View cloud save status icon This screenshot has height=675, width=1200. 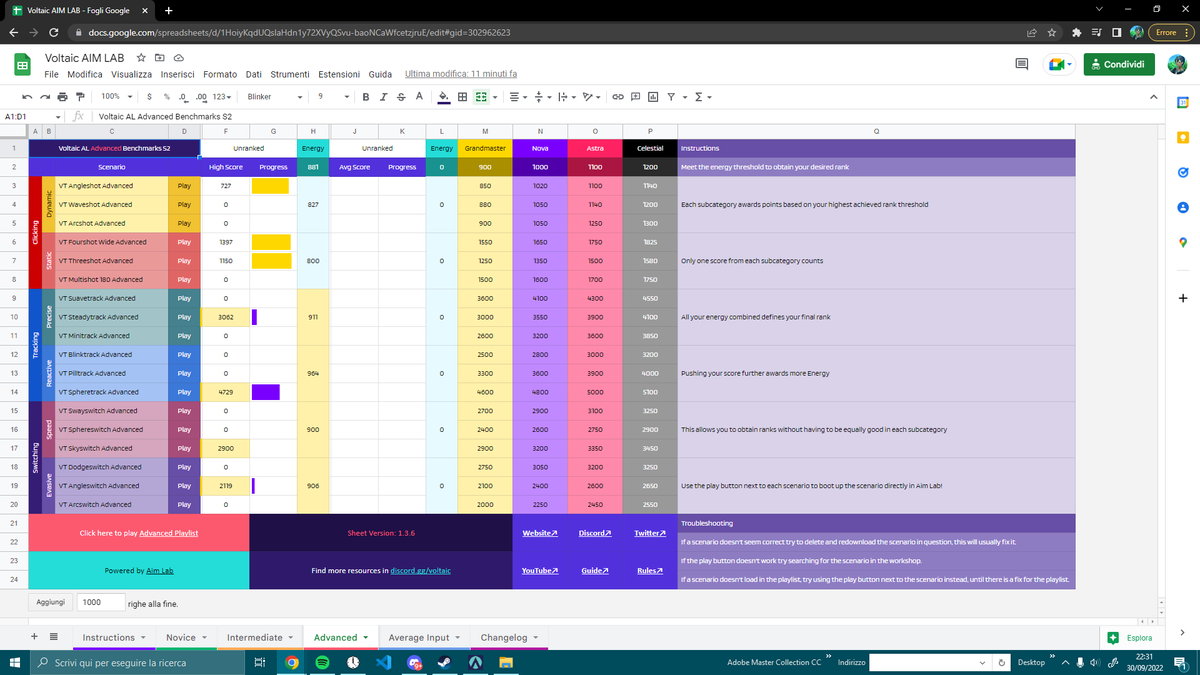pyautogui.click(x=178, y=58)
